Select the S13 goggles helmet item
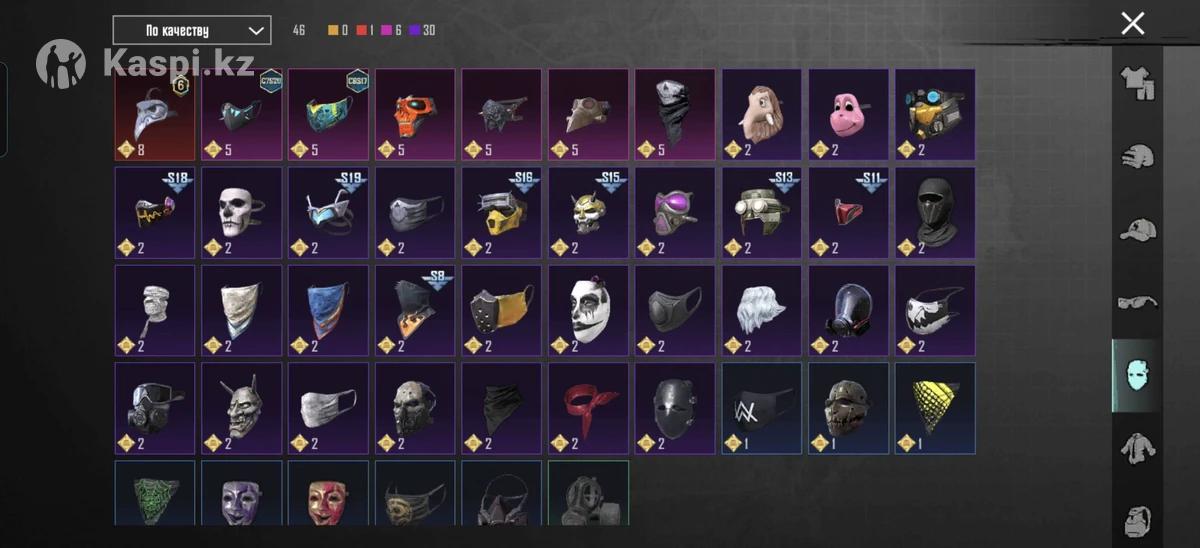1200x548 pixels. coord(762,212)
